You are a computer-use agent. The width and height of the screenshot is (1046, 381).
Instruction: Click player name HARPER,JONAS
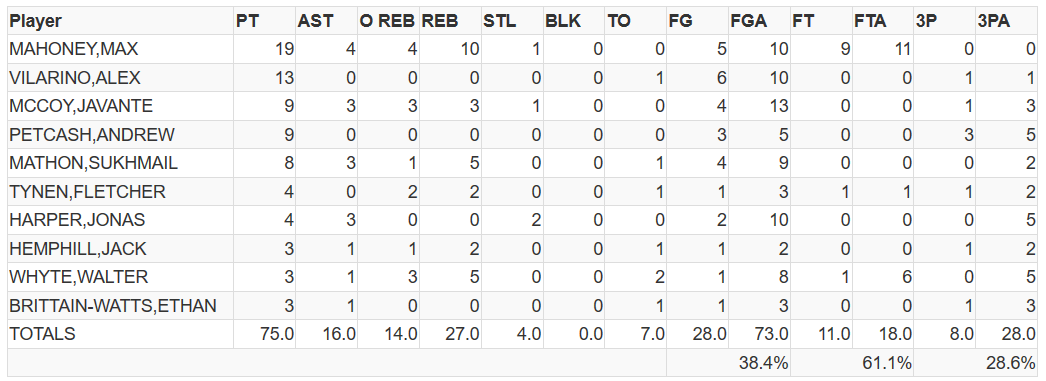77,220
